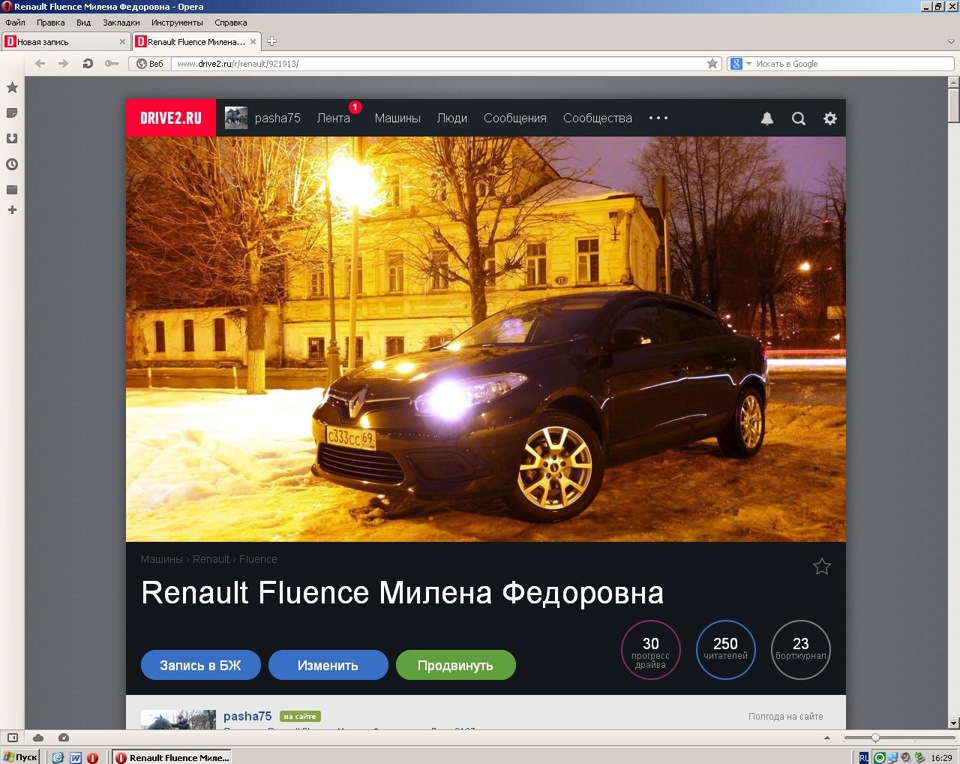Open the notifications bell icon
The height and width of the screenshot is (764, 960).
click(767, 118)
